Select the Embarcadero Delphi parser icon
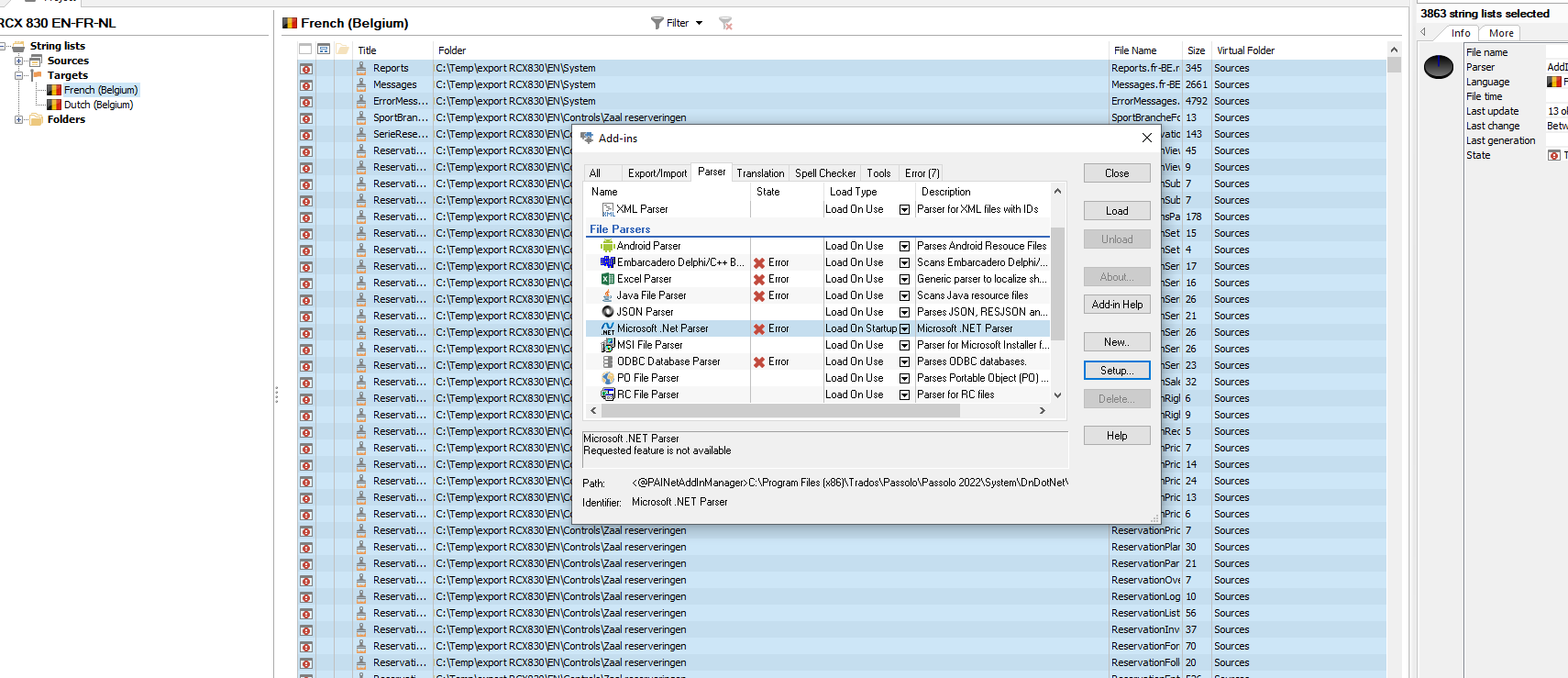This screenshot has height=678, width=1568. pos(607,262)
